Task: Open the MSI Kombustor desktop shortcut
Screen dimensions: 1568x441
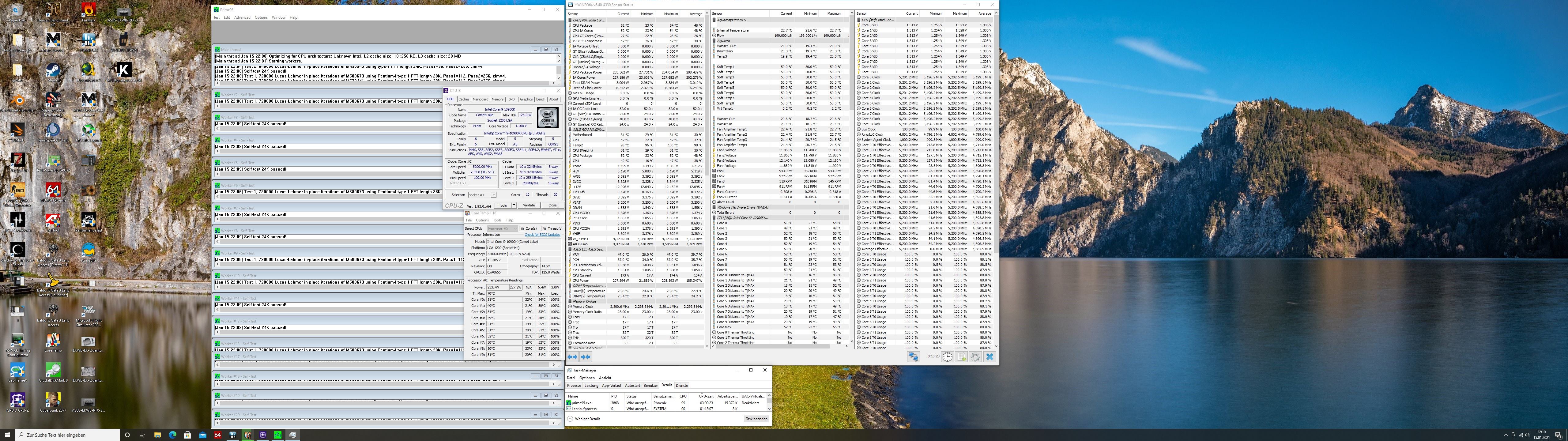Action: [124, 71]
